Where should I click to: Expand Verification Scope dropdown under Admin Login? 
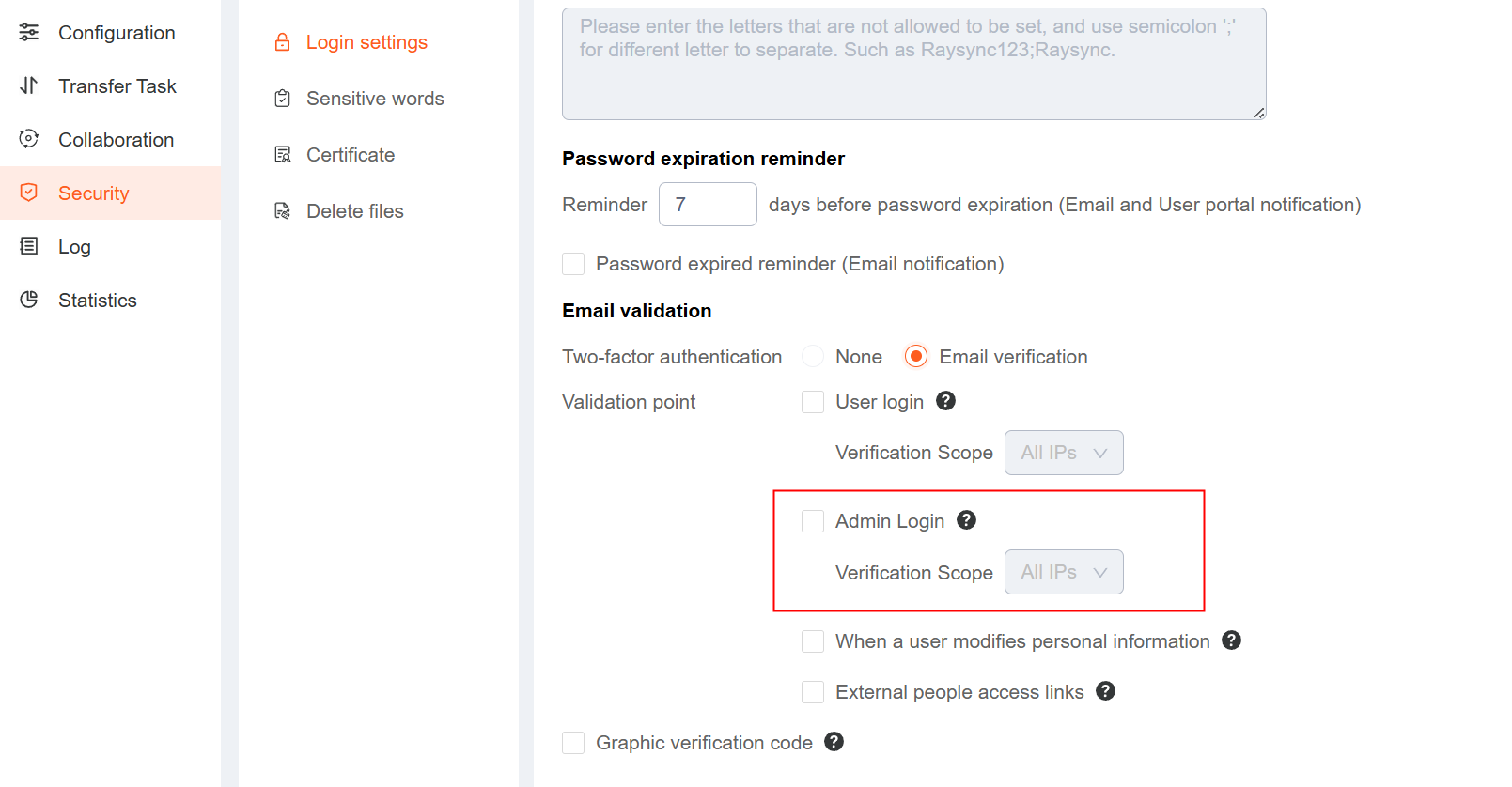click(1064, 572)
